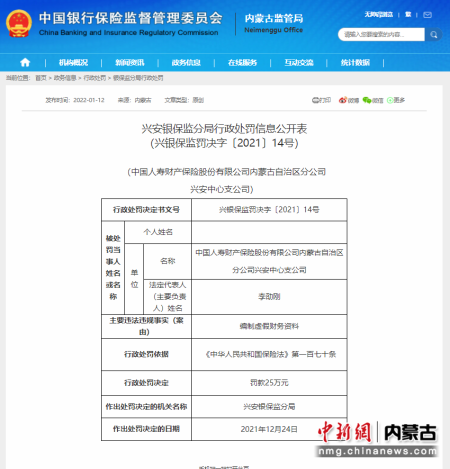This screenshot has width=450, height=469.
Task: Open the envelope mail icon in header
Action: pyautogui.click(x=427, y=15)
